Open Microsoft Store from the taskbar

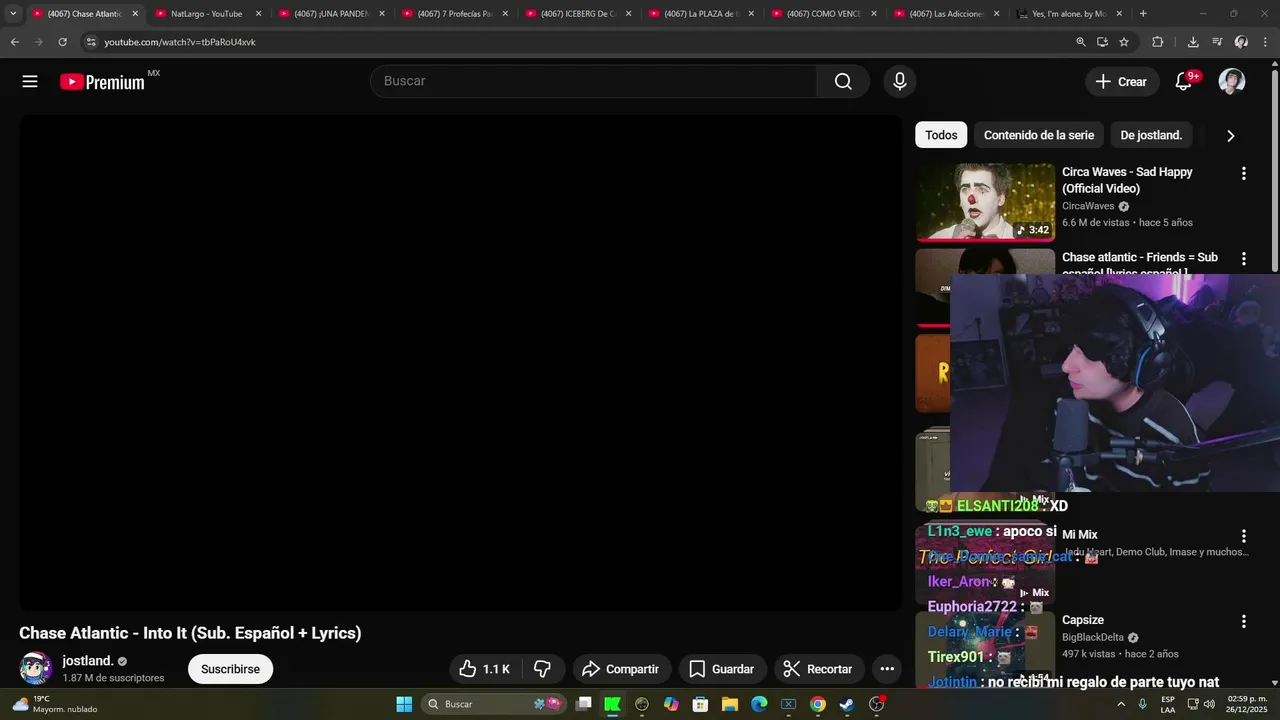click(x=700, y=704)
